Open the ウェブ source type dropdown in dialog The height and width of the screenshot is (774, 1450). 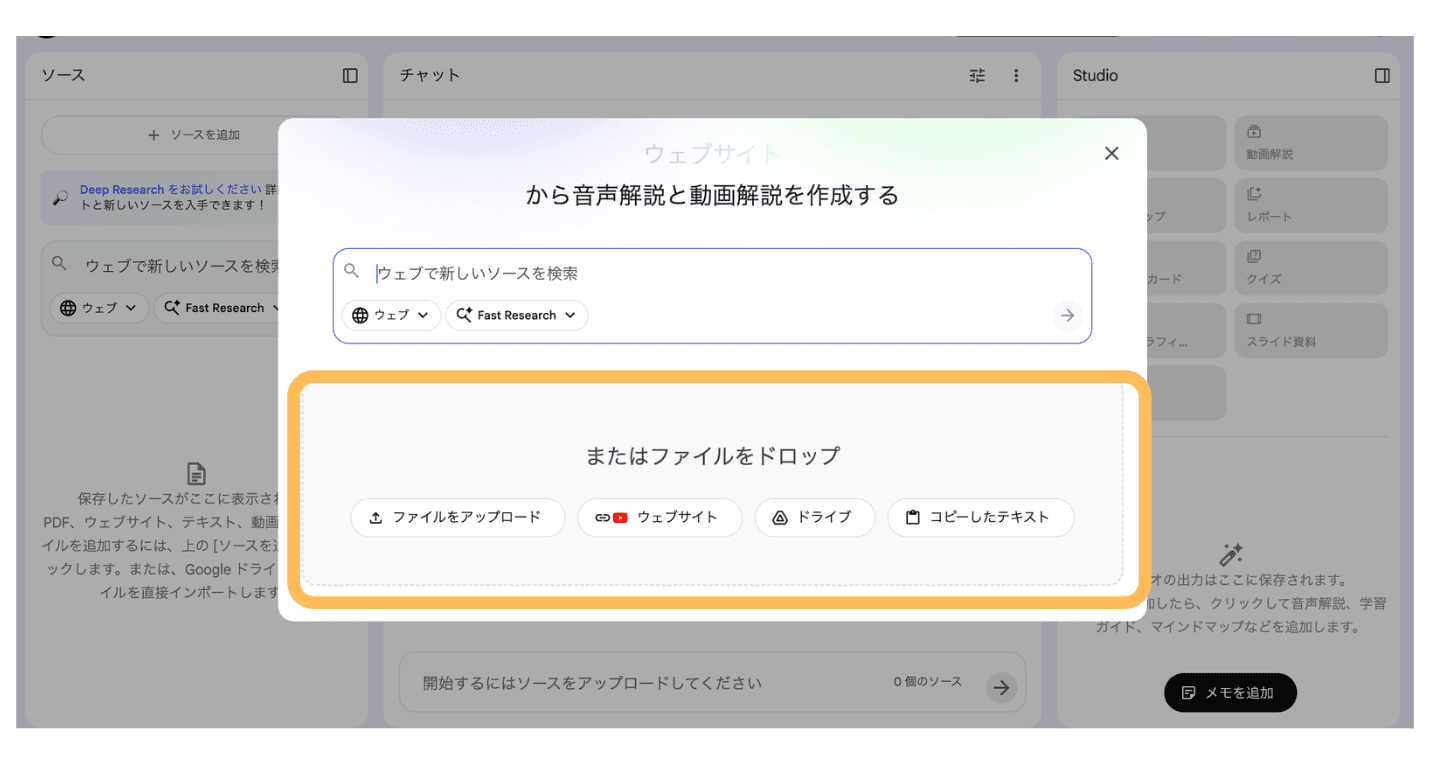391,315
